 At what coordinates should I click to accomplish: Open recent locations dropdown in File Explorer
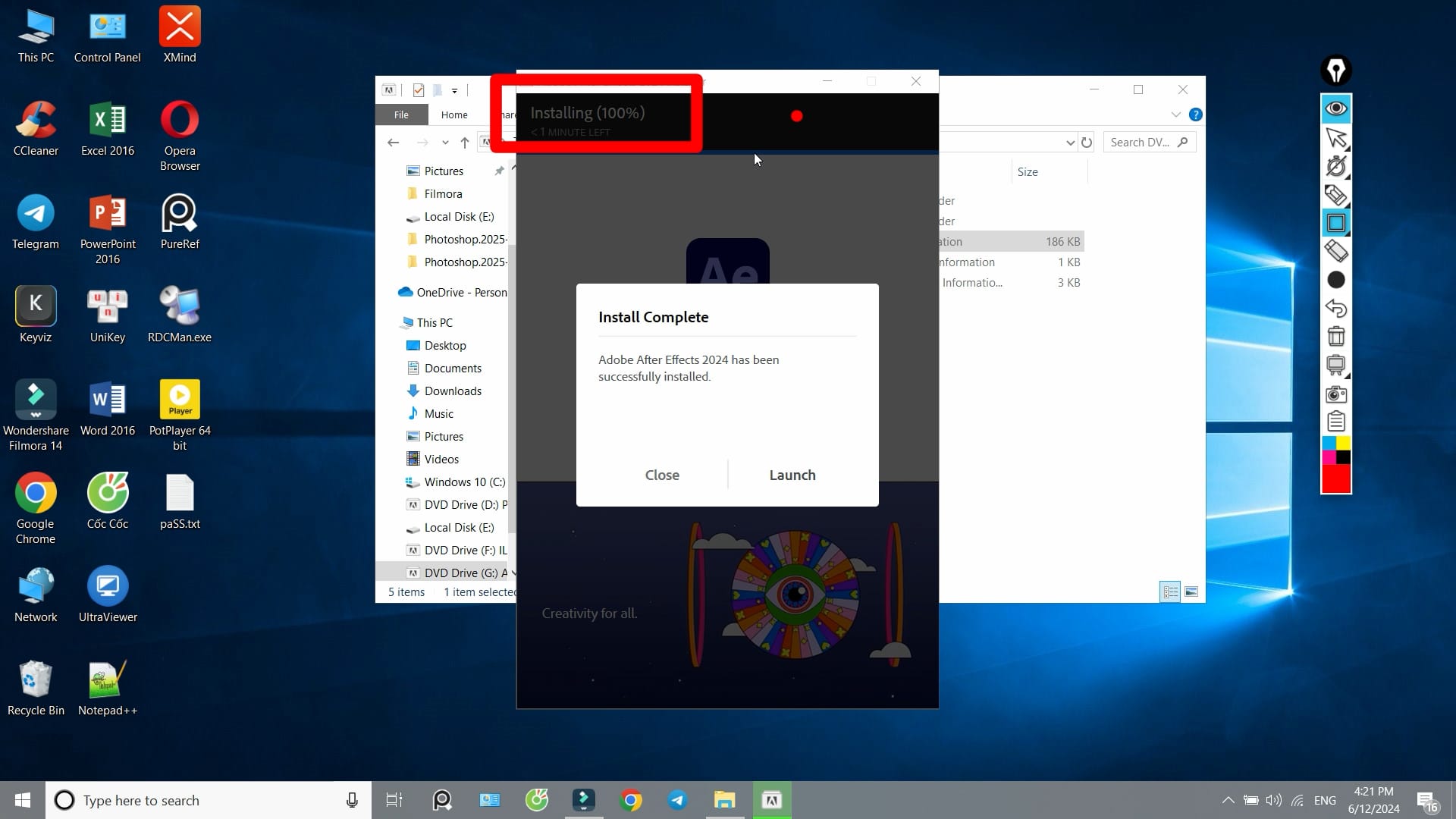coord(445,143)
